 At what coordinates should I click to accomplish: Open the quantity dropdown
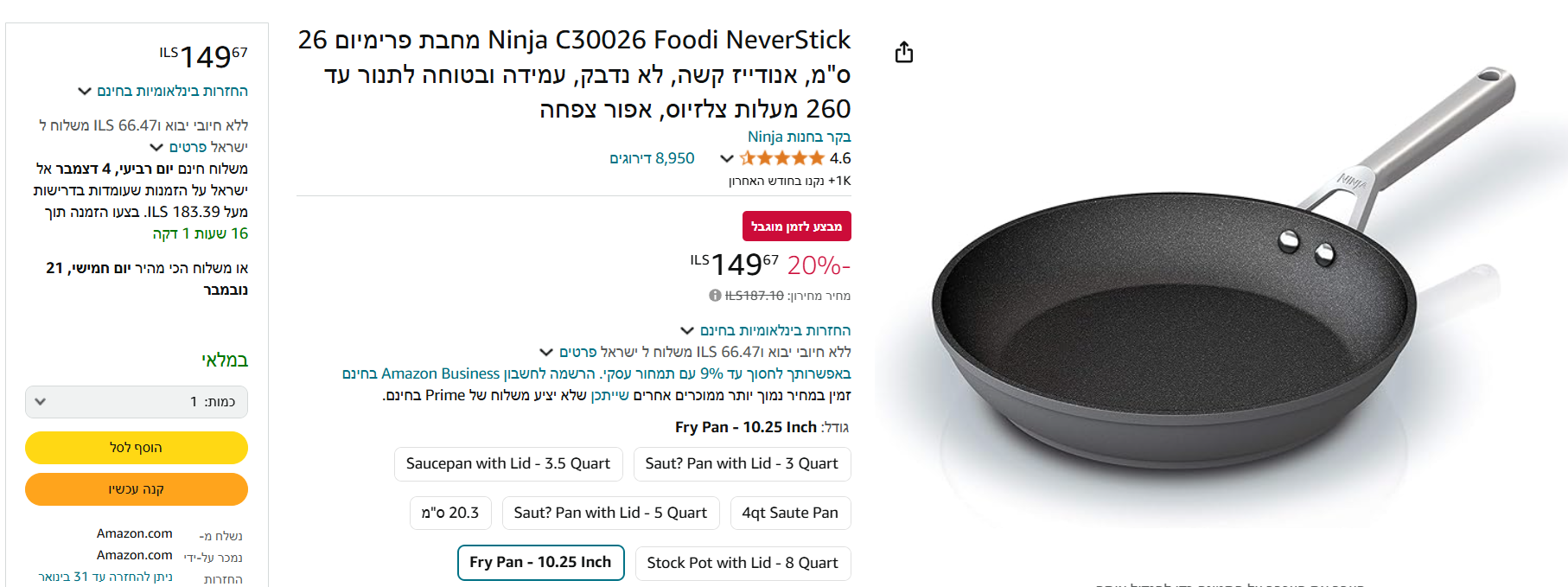click(137, 402)
